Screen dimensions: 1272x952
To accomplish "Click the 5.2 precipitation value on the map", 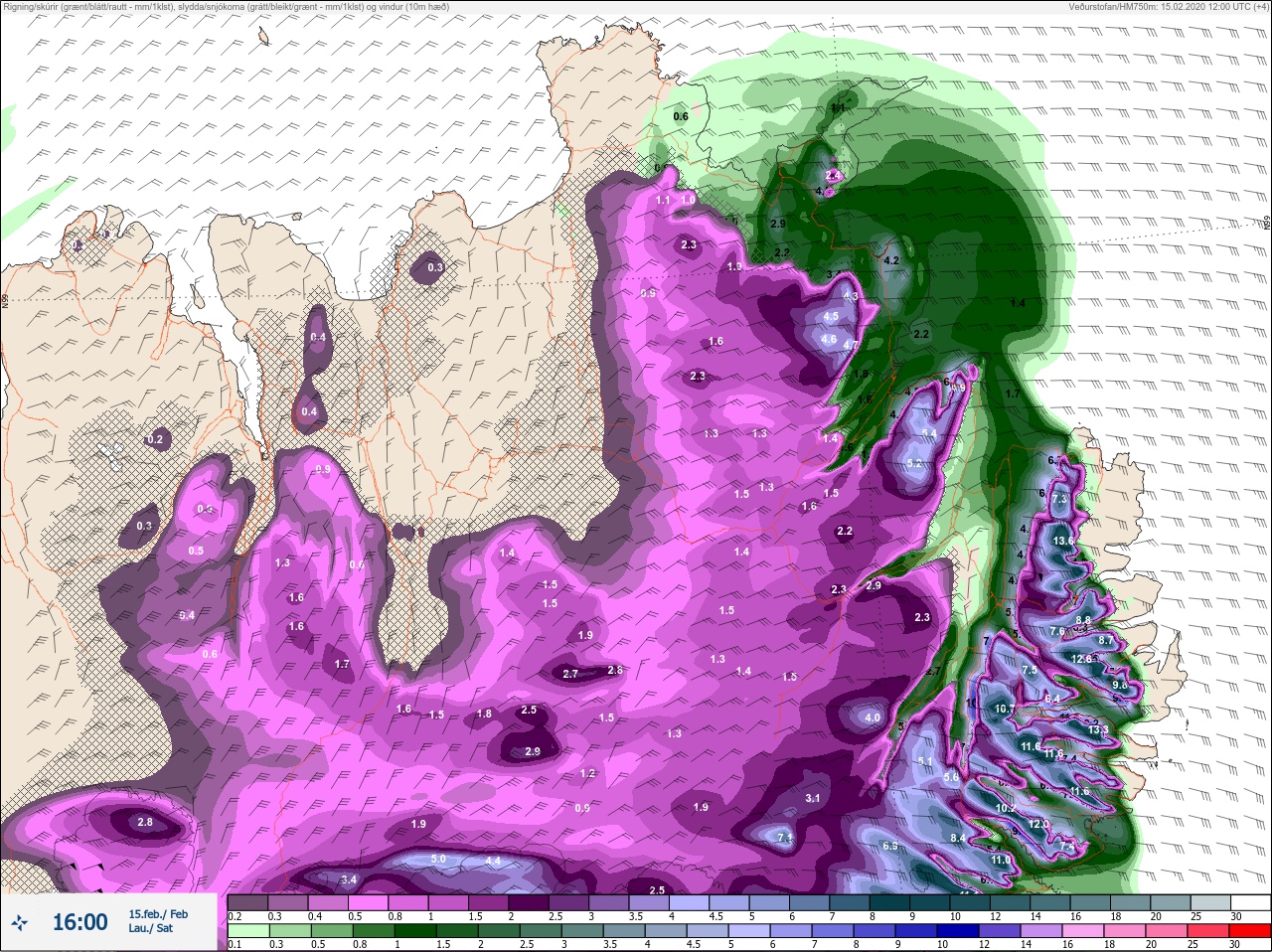I will click(x=915, y=463).
